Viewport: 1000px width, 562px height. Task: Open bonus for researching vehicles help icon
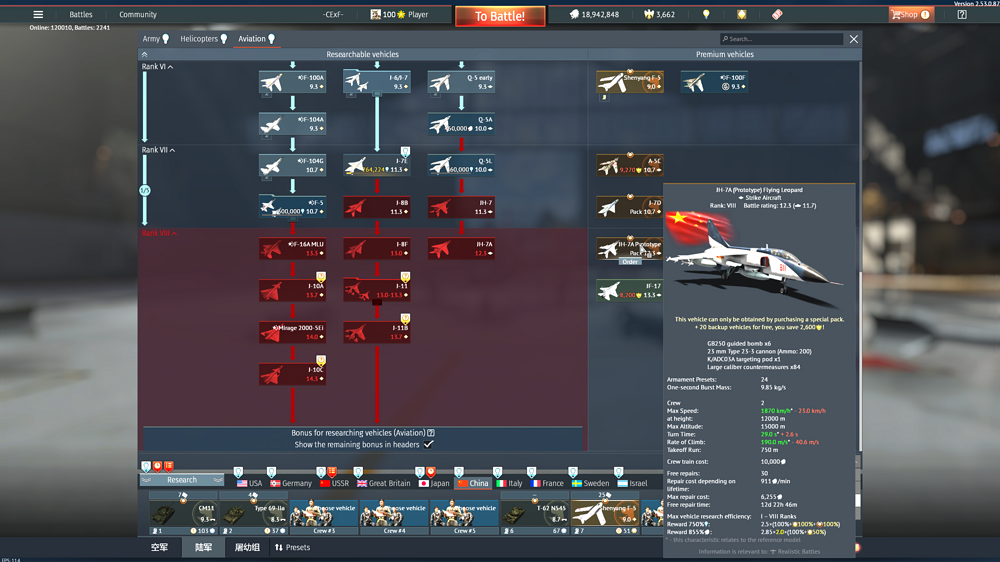[431, 433]
